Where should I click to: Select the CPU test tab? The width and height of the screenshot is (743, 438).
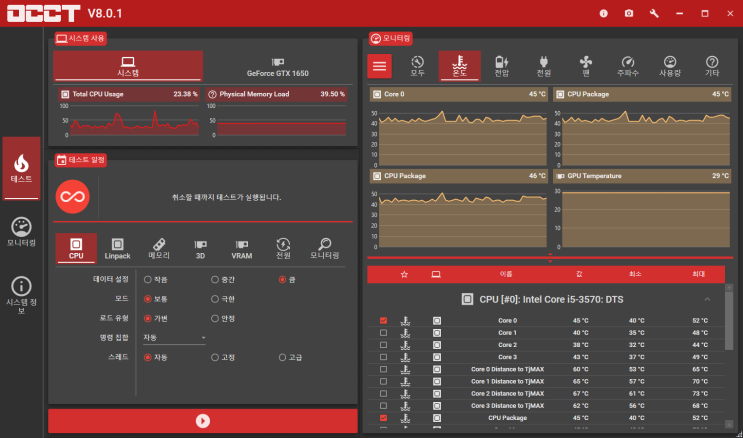(x=76, y=248)
